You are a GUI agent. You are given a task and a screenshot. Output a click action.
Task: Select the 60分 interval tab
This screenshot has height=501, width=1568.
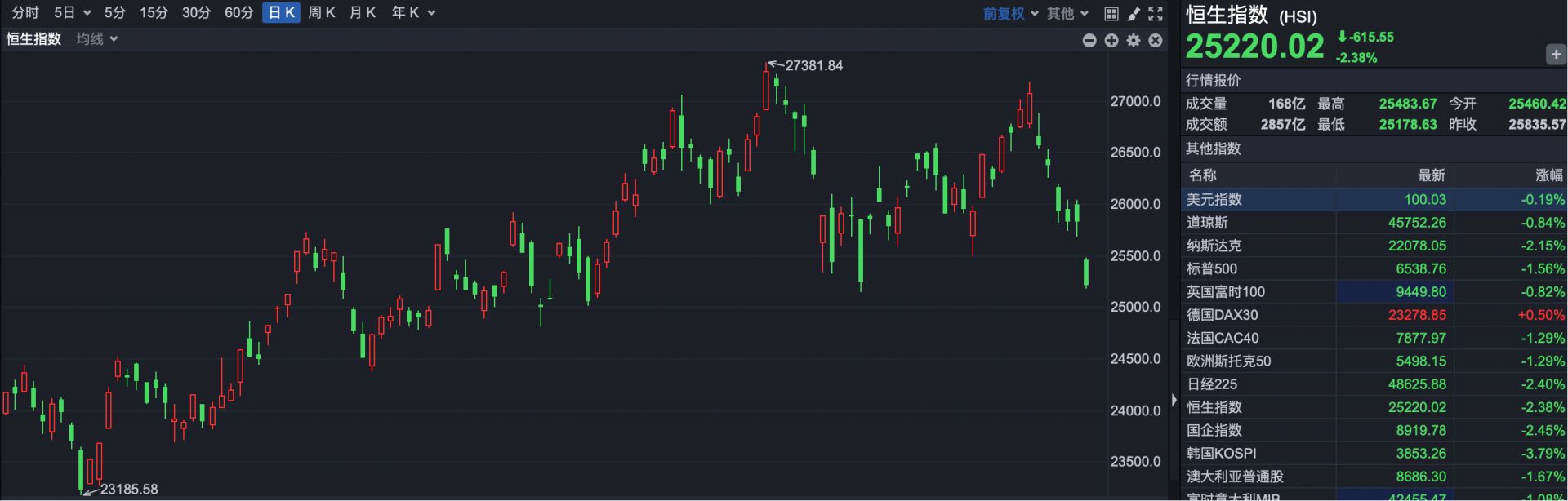(x=238, y=12)
